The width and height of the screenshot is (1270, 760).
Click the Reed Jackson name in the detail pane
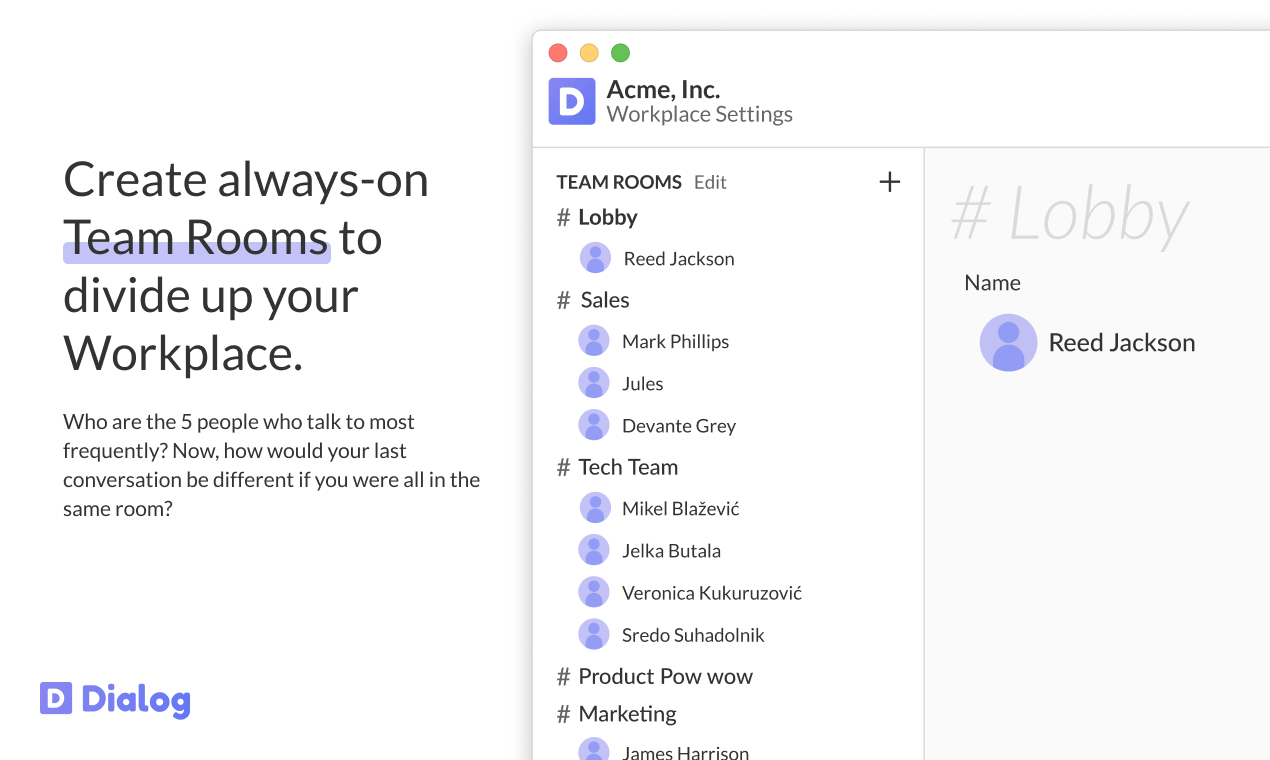1122,343
